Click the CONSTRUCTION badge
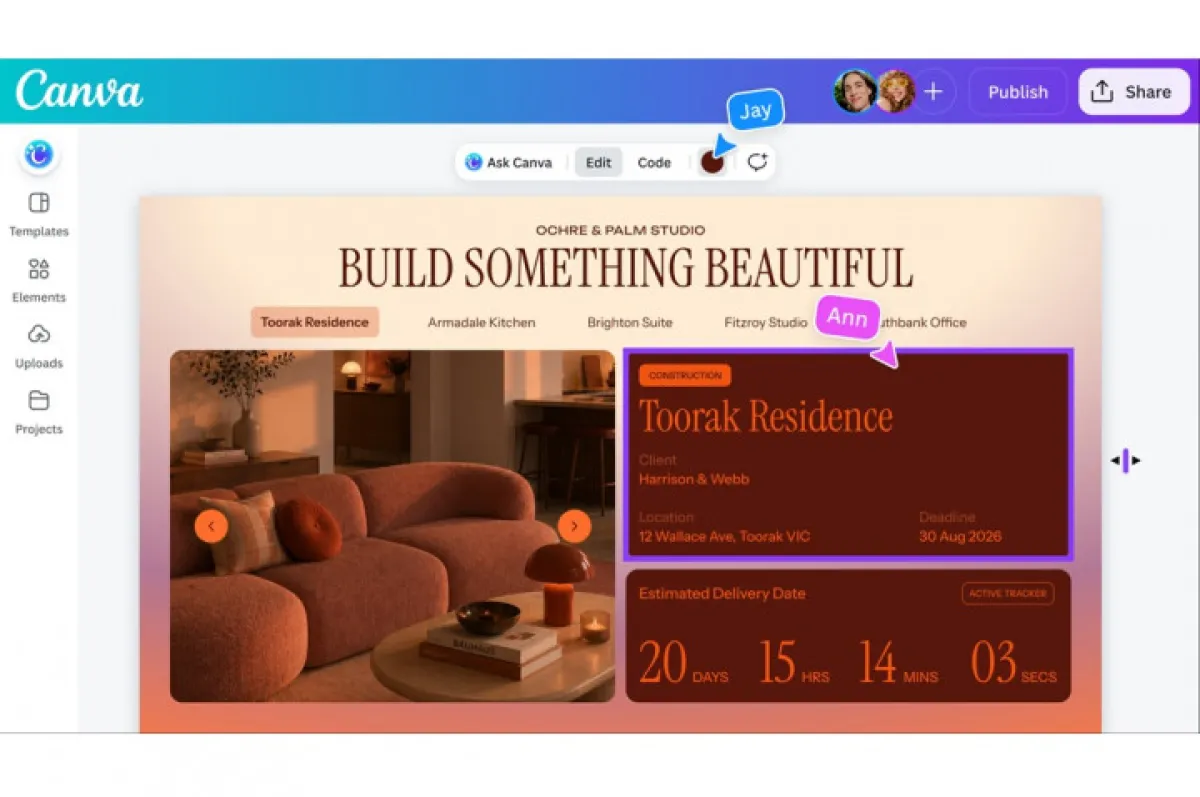This screenshot has width=1200, height=797. (x=685, y=376)
